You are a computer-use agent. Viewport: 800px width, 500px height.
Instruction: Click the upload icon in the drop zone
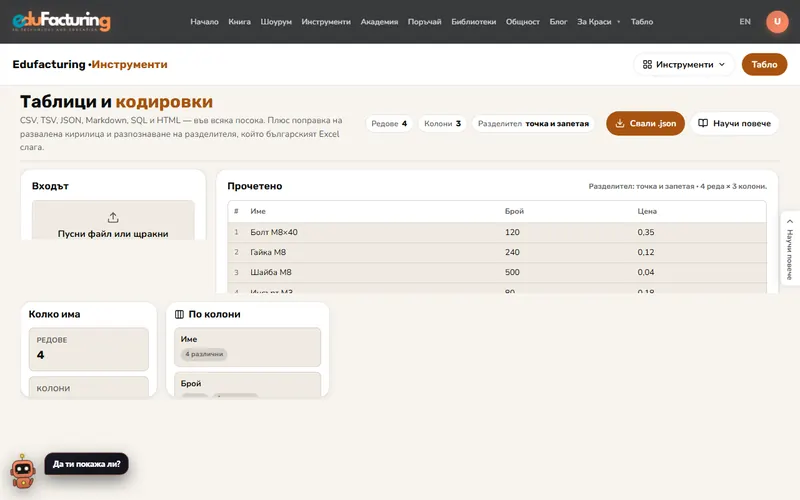point(113,218)
